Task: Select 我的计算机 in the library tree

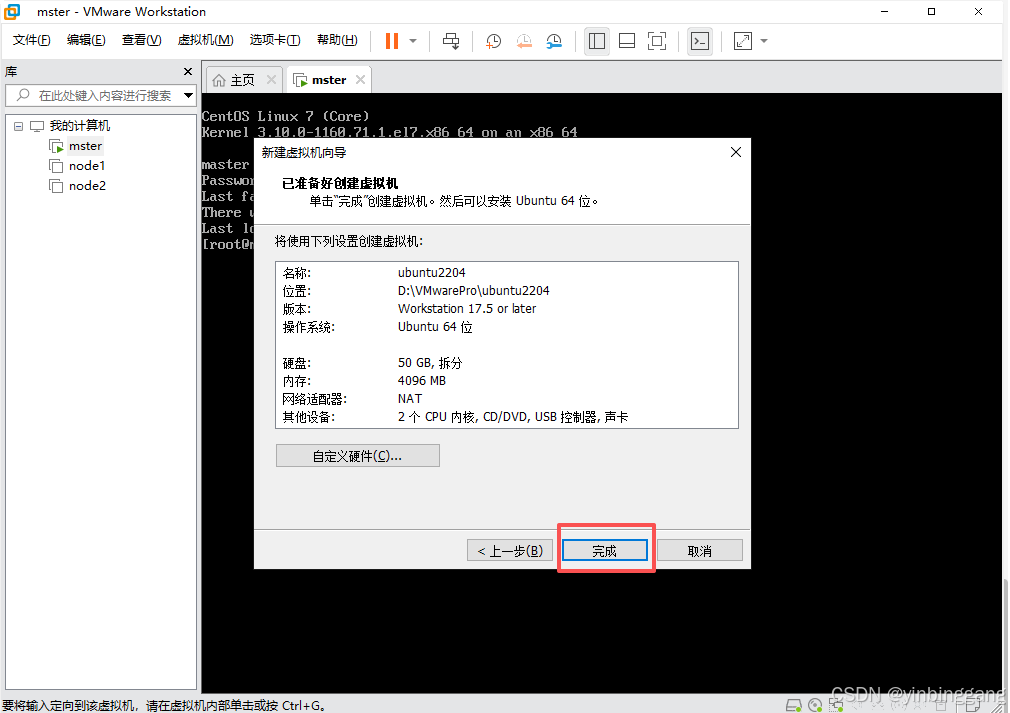Action: [x=80, y=126]
